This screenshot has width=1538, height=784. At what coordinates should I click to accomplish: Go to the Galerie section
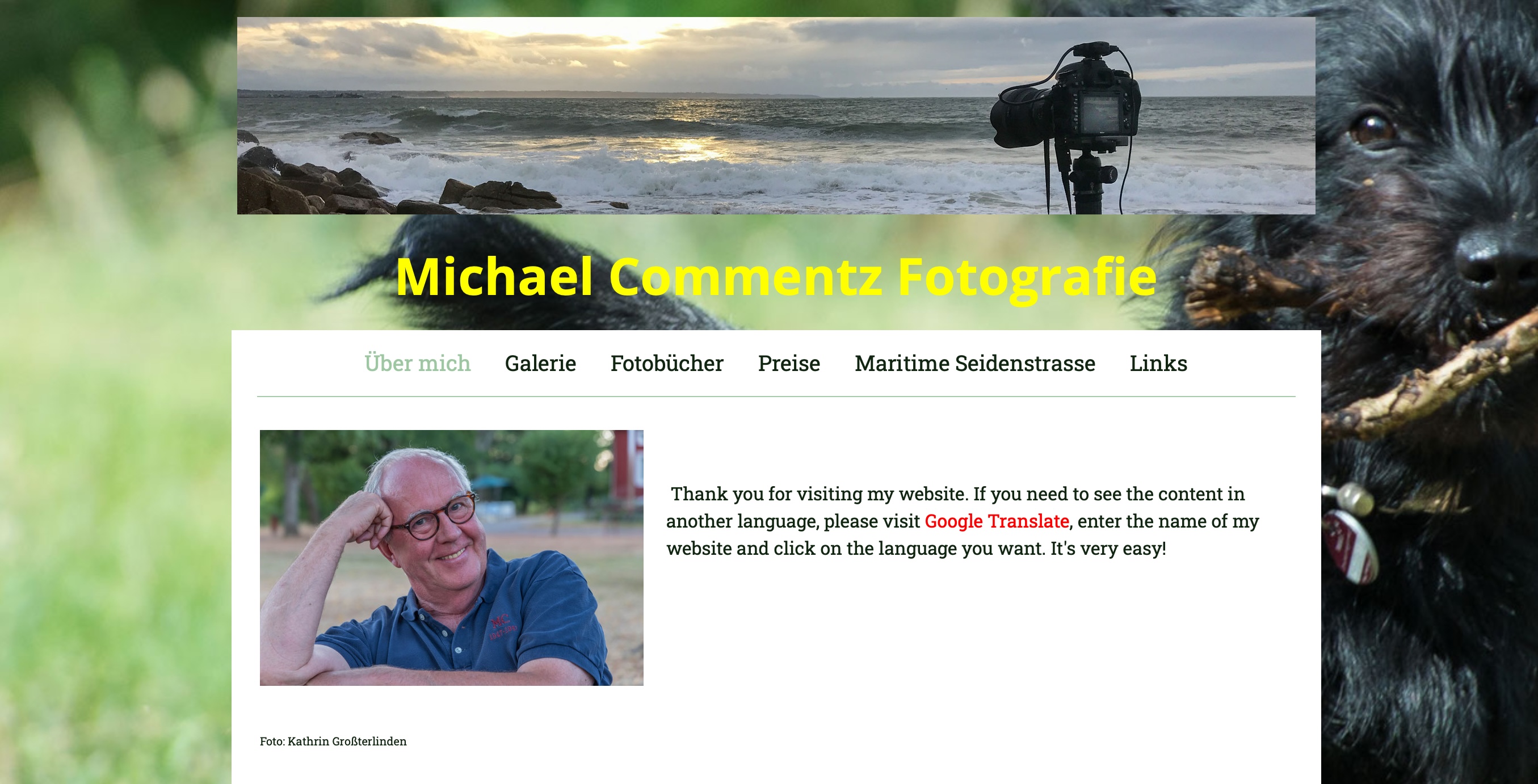(540, 364)
